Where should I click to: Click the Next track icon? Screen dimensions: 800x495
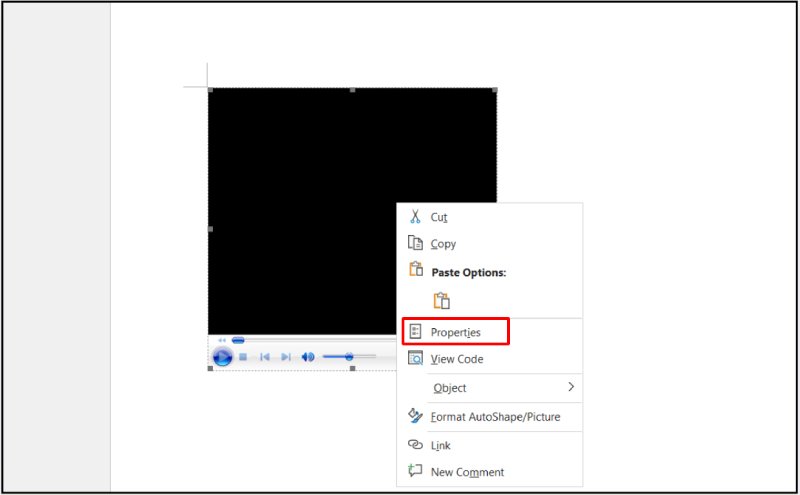tap(286, 357)
